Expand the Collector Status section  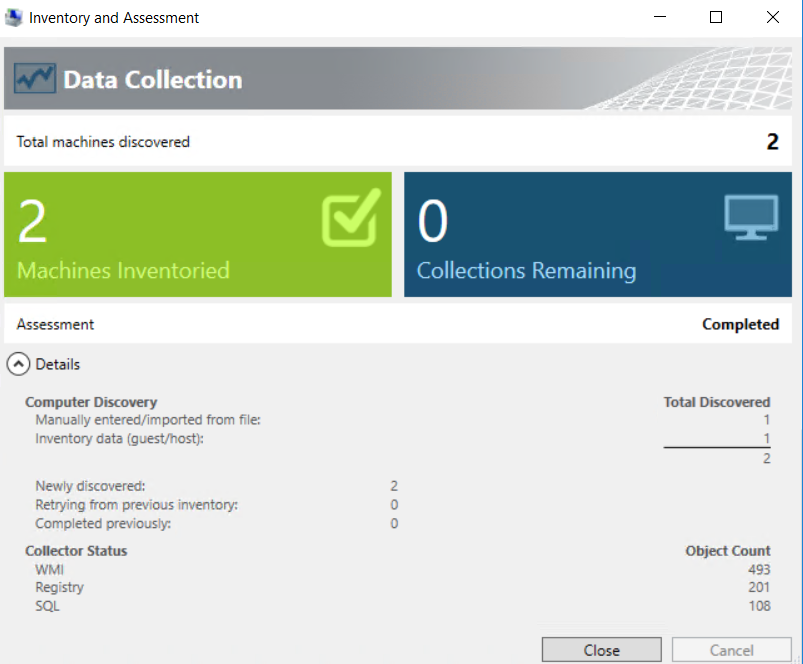click(x=75, y=550)
